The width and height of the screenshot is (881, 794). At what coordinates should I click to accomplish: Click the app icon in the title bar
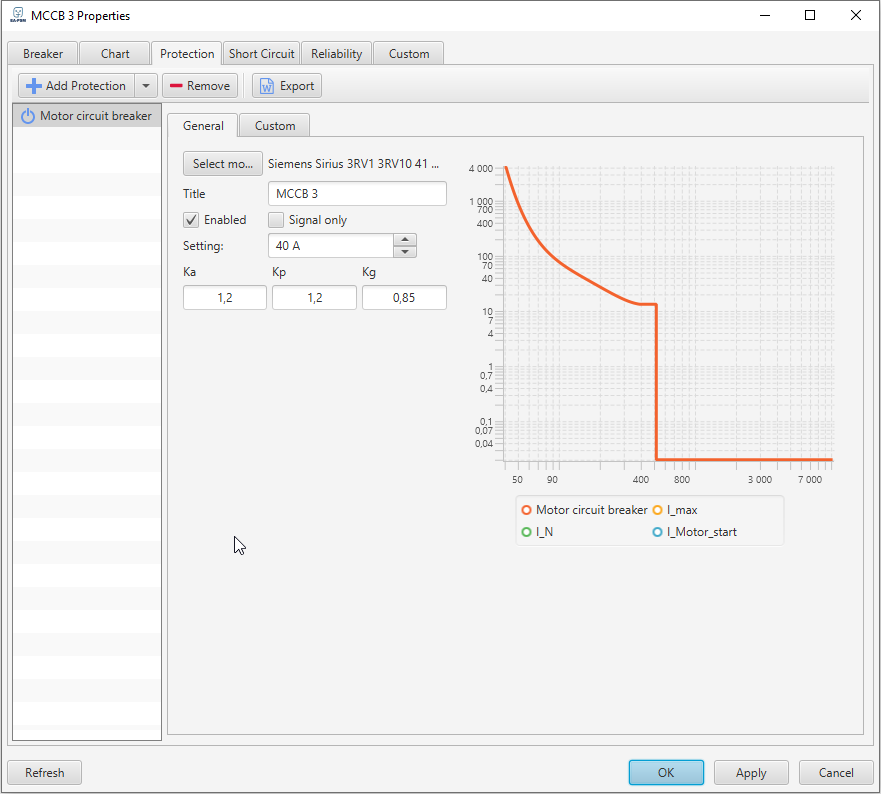coord(18,15)
